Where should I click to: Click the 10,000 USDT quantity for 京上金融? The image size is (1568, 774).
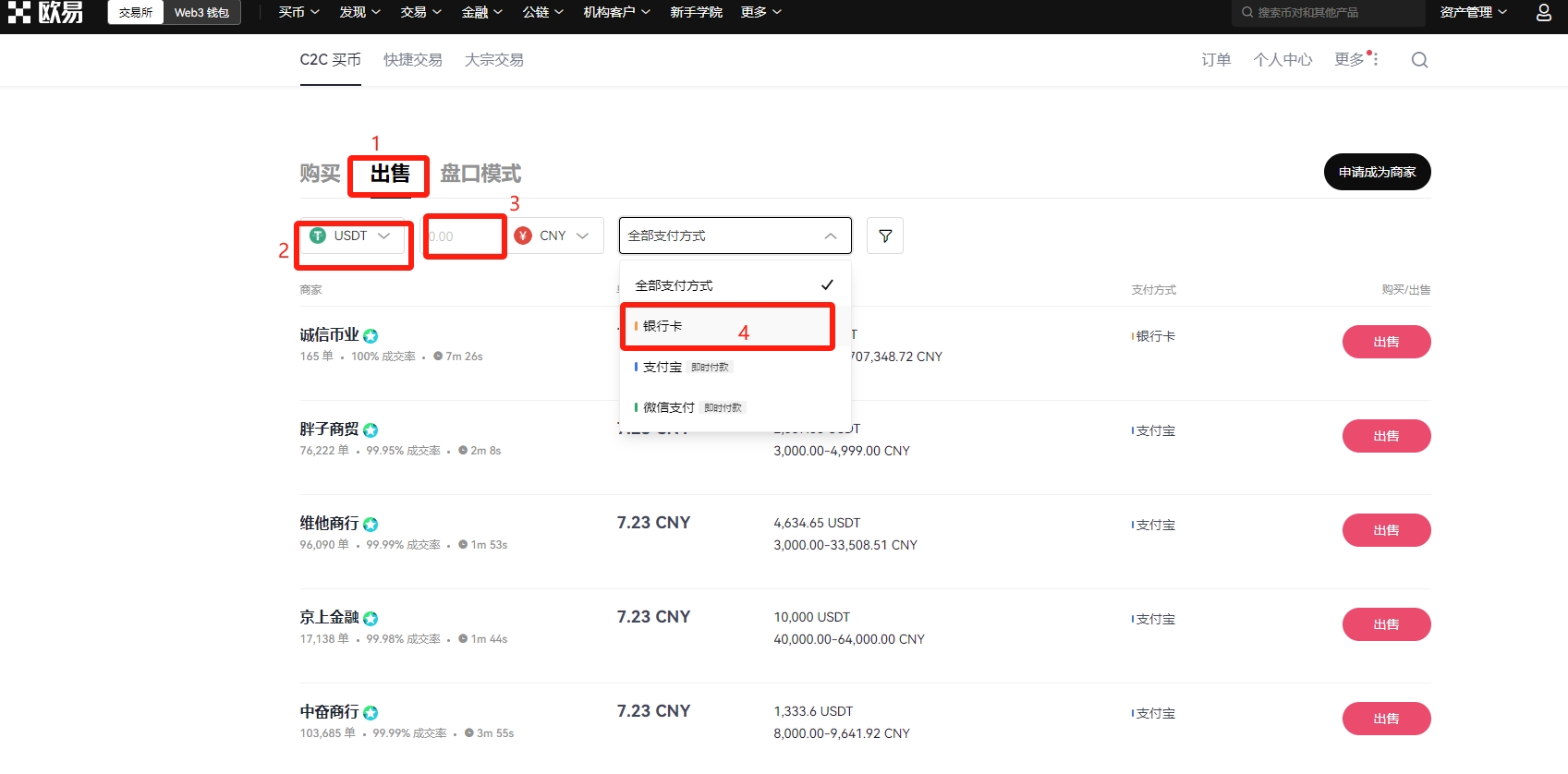click(x=811, y=617)
